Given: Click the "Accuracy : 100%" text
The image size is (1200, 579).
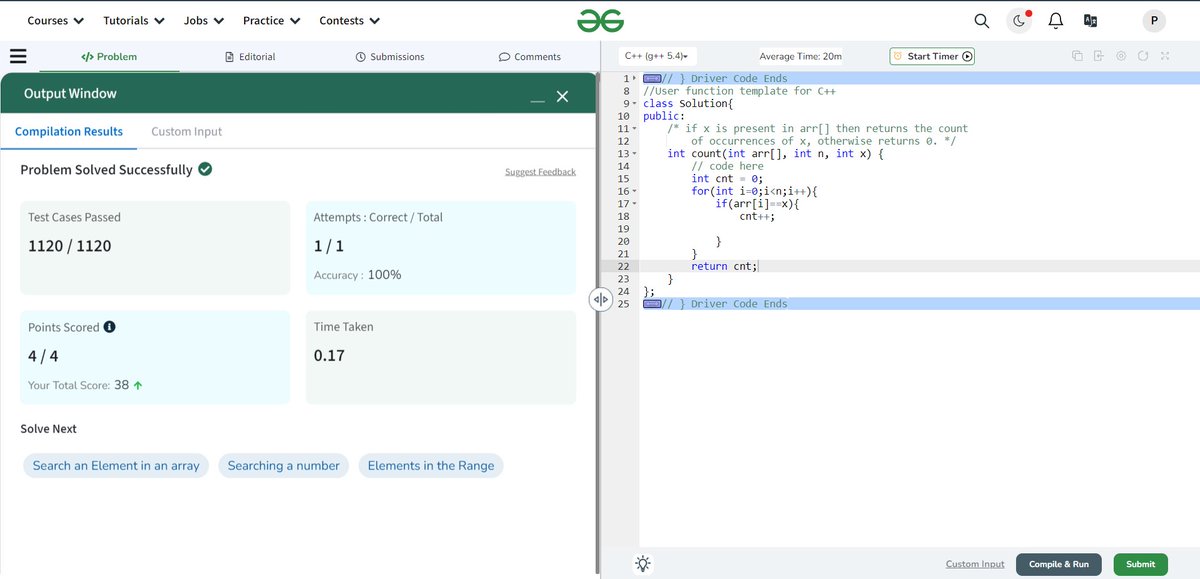Looking at the screenshot, I should pos(357,274).
